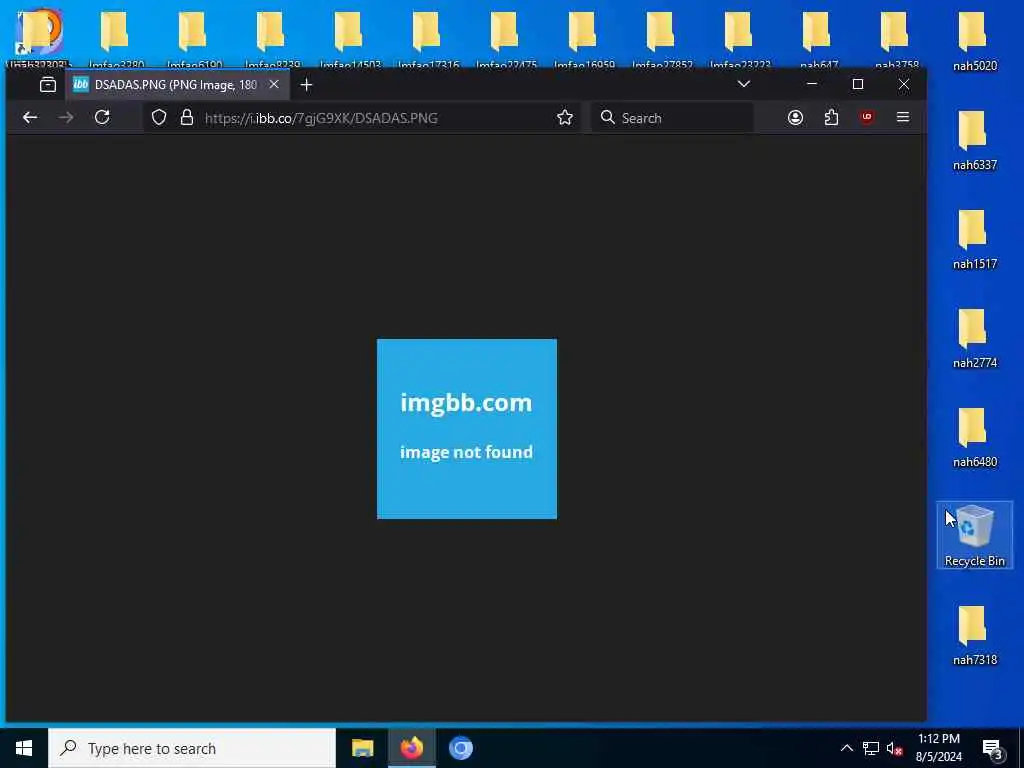The width and height of the screenshot is (1024, 768).
Task: Open the Firefox View icon left of tabs
Action: click(48, 84)
